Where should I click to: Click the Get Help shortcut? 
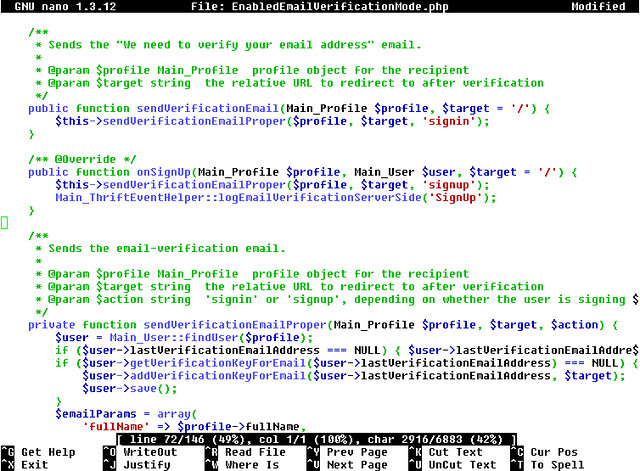pos(47,452)
